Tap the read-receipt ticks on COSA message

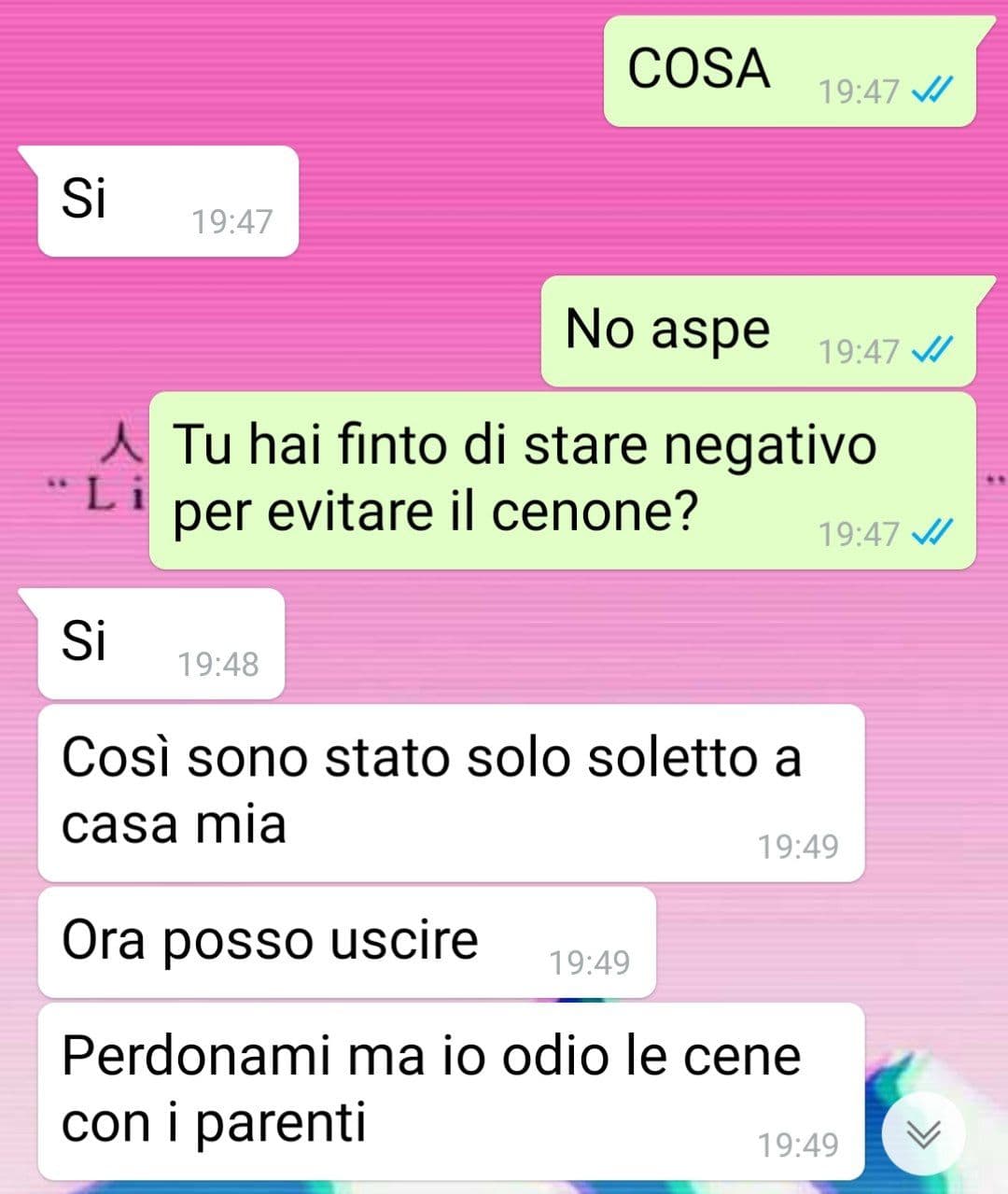coord(931,91)
